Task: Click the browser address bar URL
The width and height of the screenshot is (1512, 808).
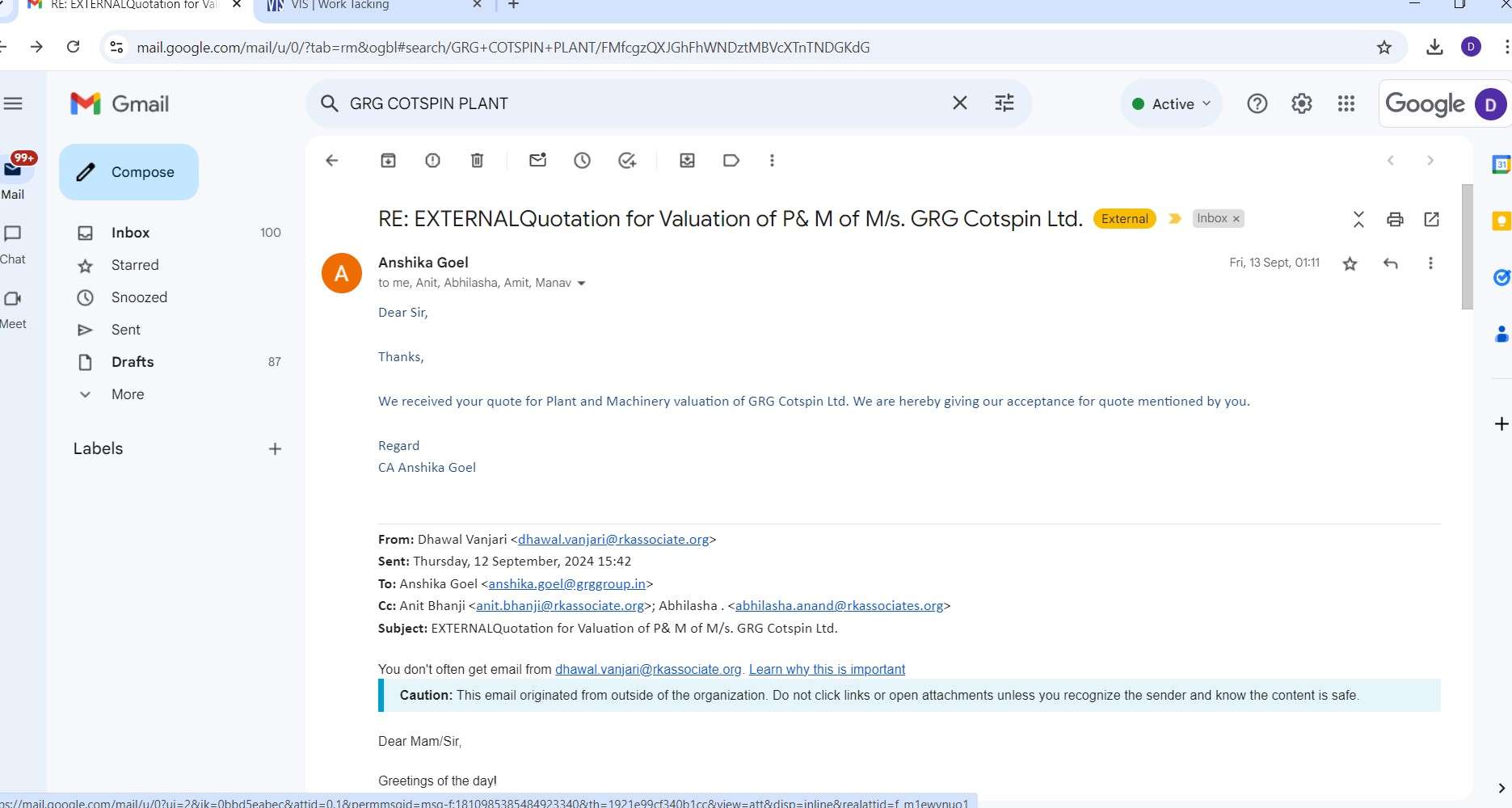Action: (x=503, y=48)
